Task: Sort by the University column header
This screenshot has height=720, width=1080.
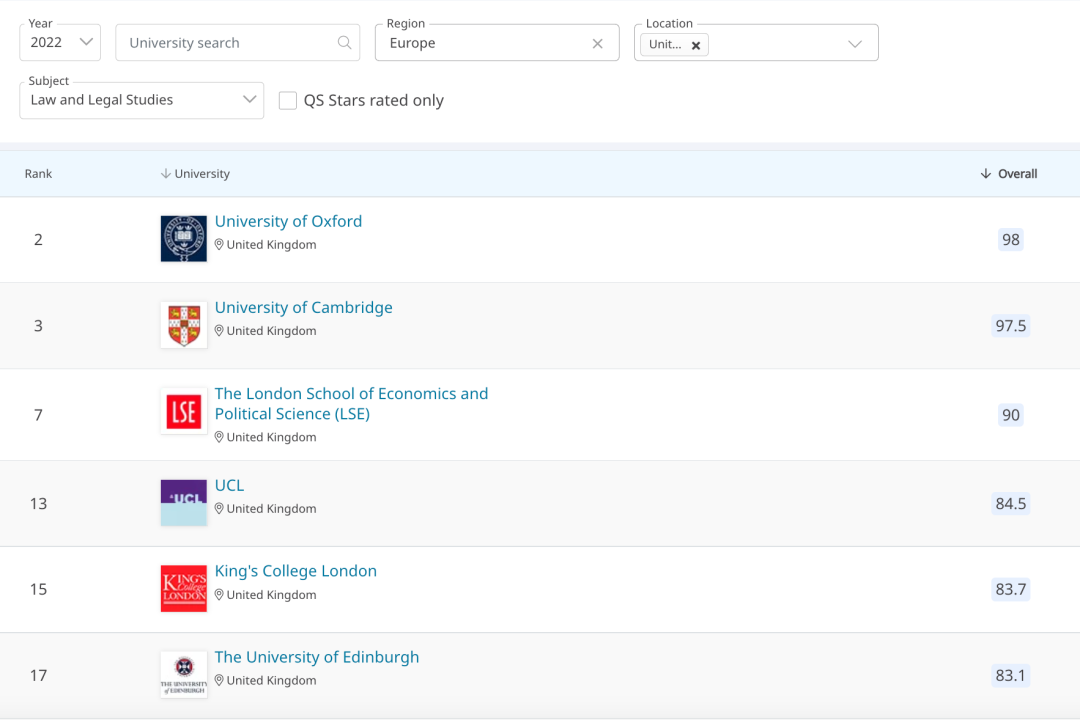Action: (196, 174)
